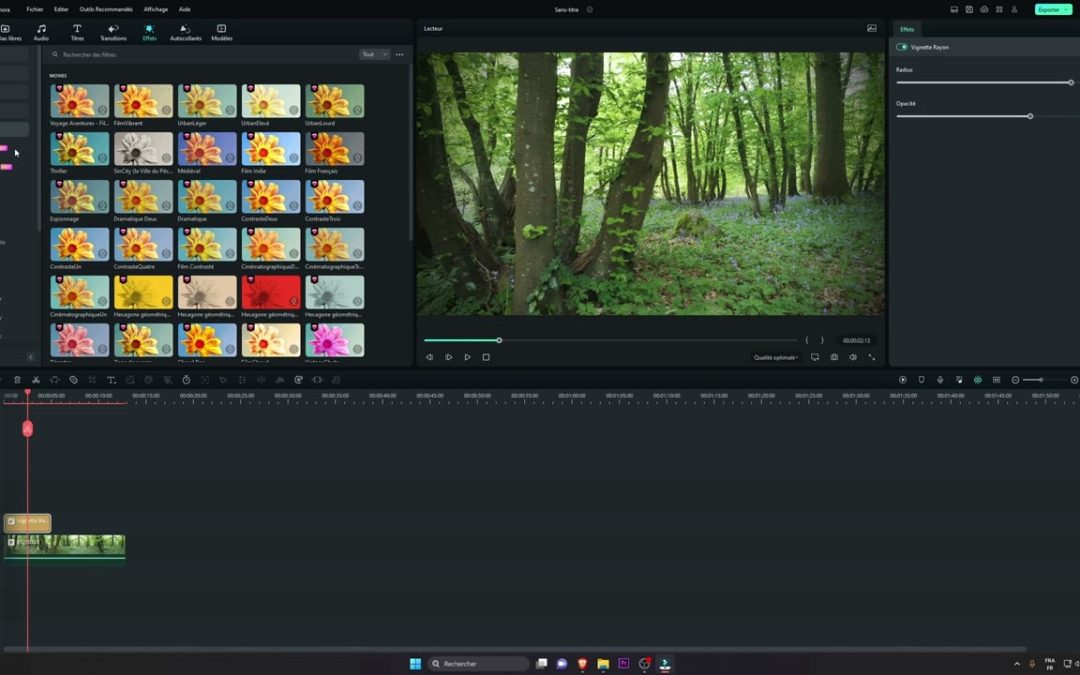Select the Film Indie filter thumbnail
Screen dimensions: 1080x675
(x=271, y=149)
